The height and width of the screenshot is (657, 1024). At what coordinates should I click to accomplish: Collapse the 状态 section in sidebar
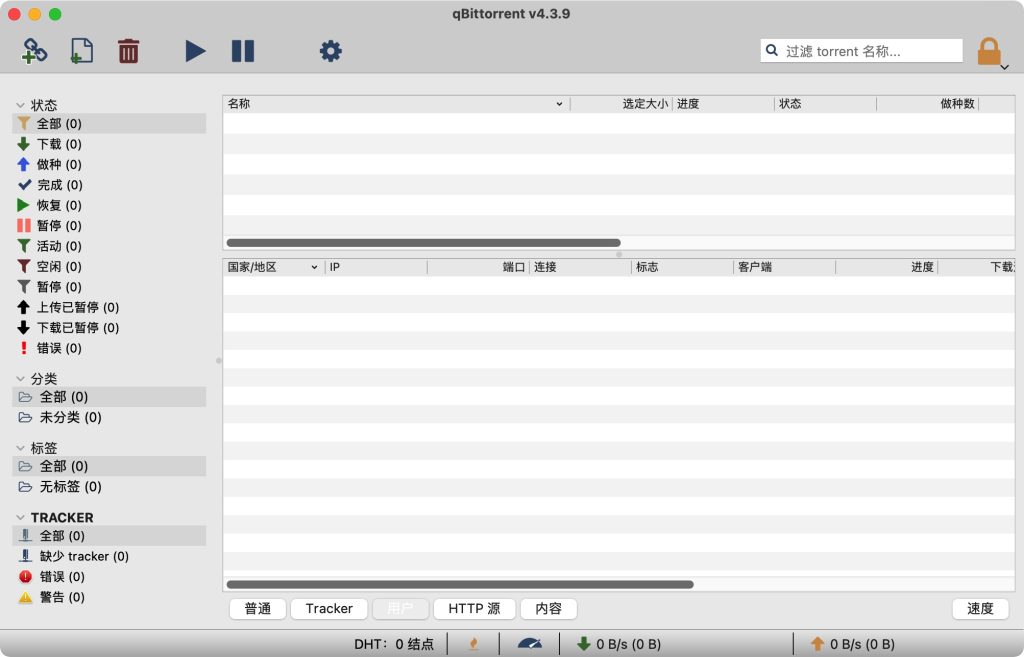tap(20, 105)
